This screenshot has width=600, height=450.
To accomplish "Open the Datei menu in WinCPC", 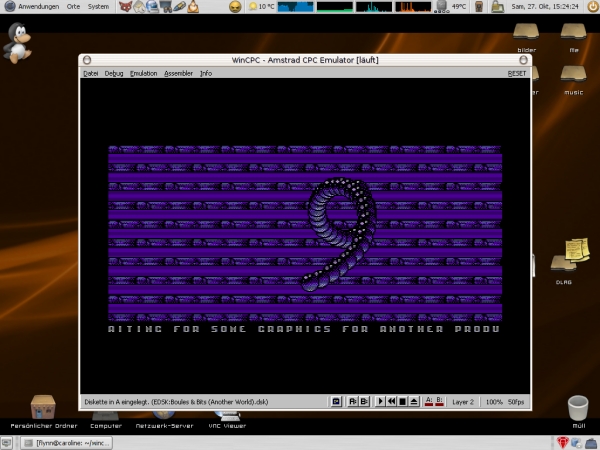I will click(x=91, y=73).
